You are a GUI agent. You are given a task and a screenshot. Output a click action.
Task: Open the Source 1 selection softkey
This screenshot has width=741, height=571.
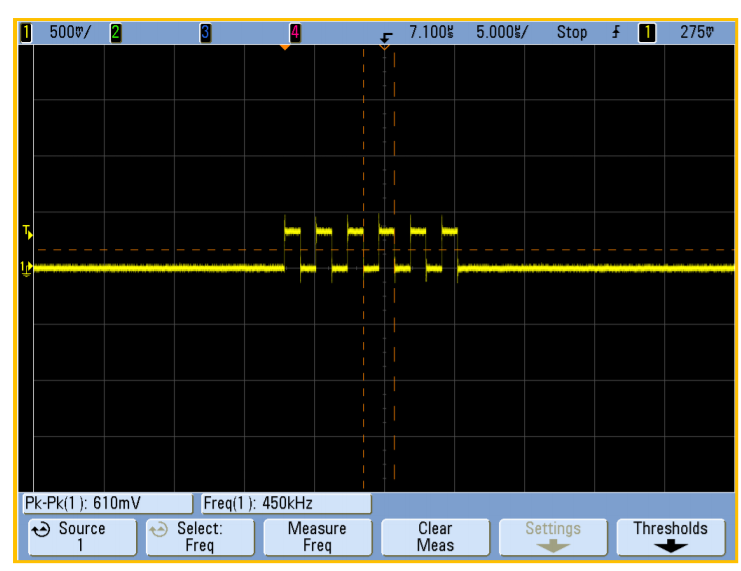pos(81,536)
